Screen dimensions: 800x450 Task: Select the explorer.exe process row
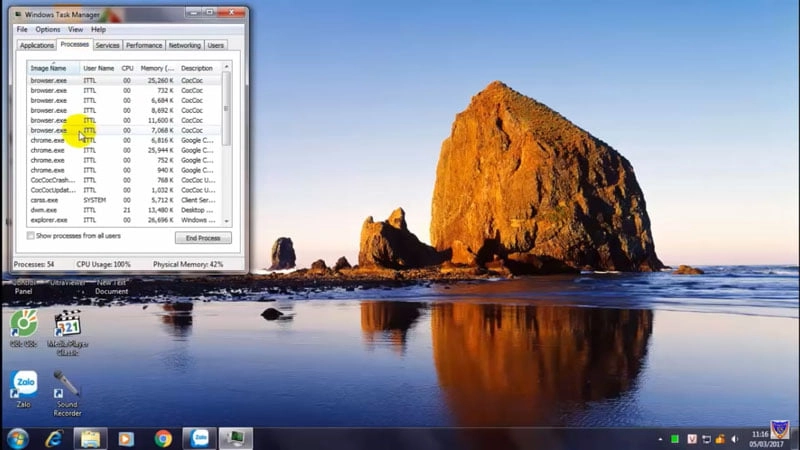[x=124, y=220]
